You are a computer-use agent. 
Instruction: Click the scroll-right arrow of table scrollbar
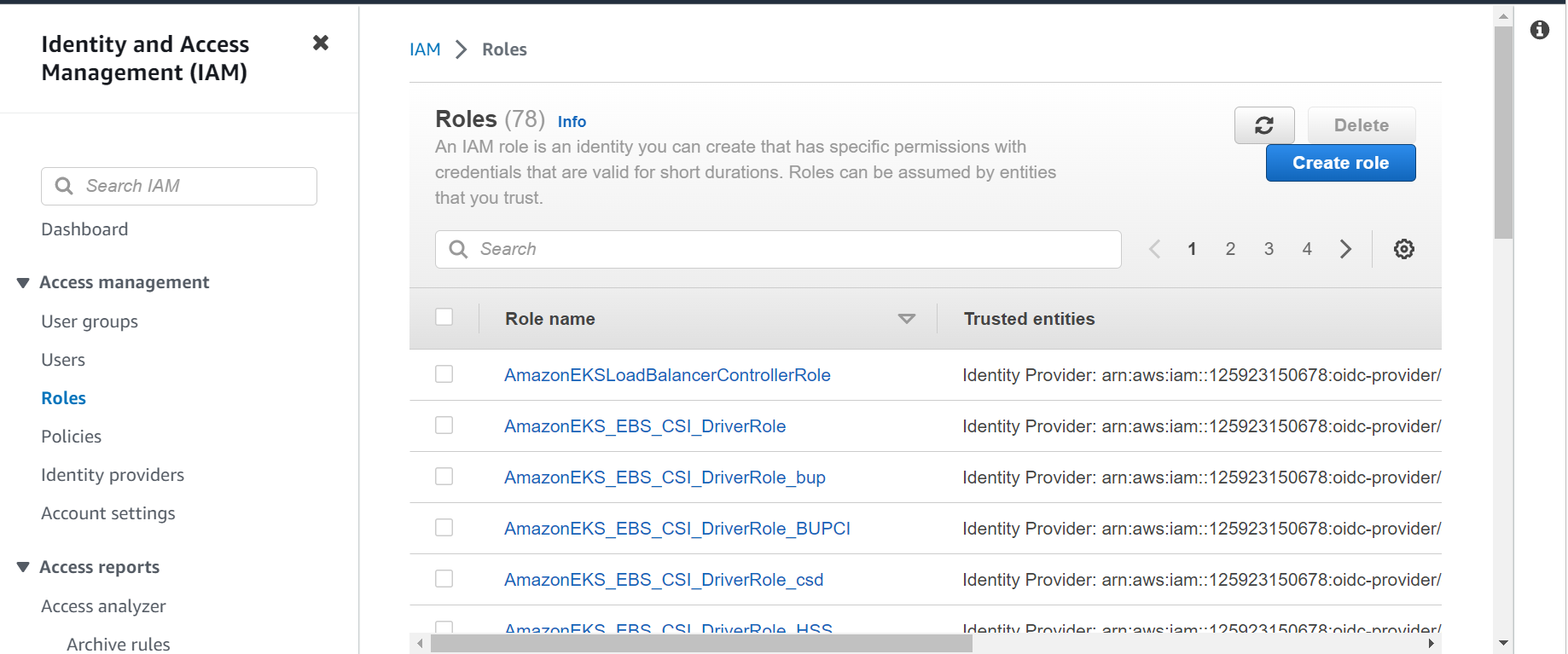(1432, 643)
